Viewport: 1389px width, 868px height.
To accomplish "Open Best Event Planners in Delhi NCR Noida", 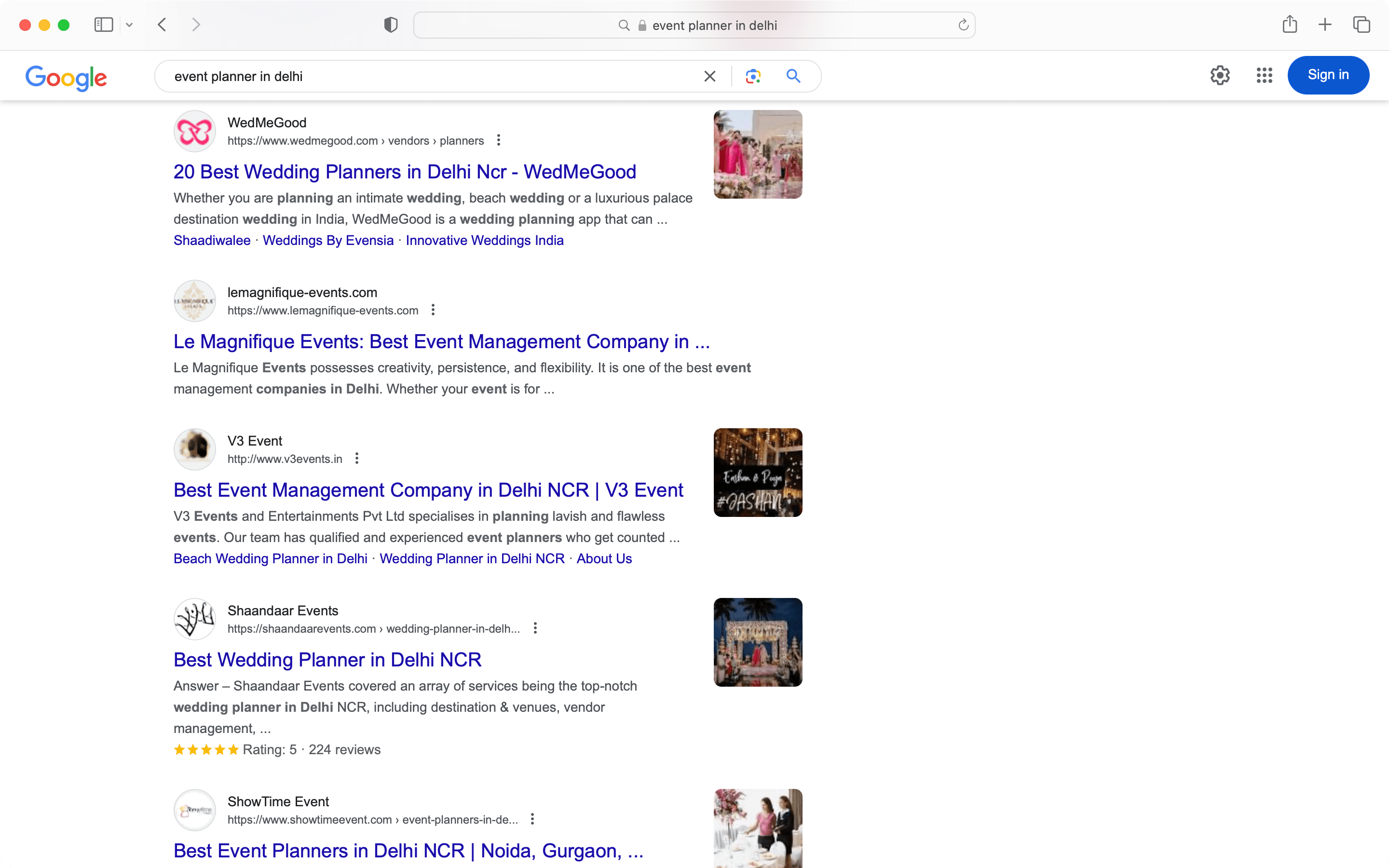I will 408,851.
